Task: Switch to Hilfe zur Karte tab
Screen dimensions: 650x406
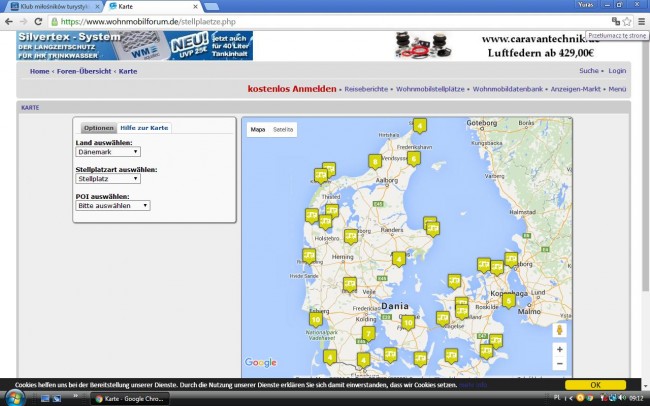Action: 144,128
